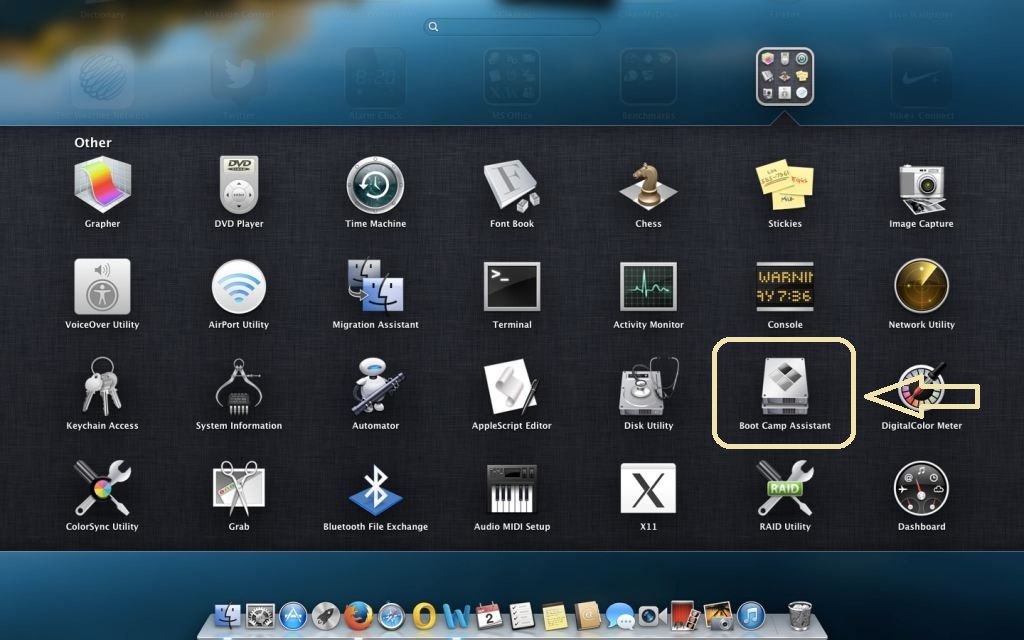
Task: Rename folder by clicking the Other title
Action: point(93,142)
